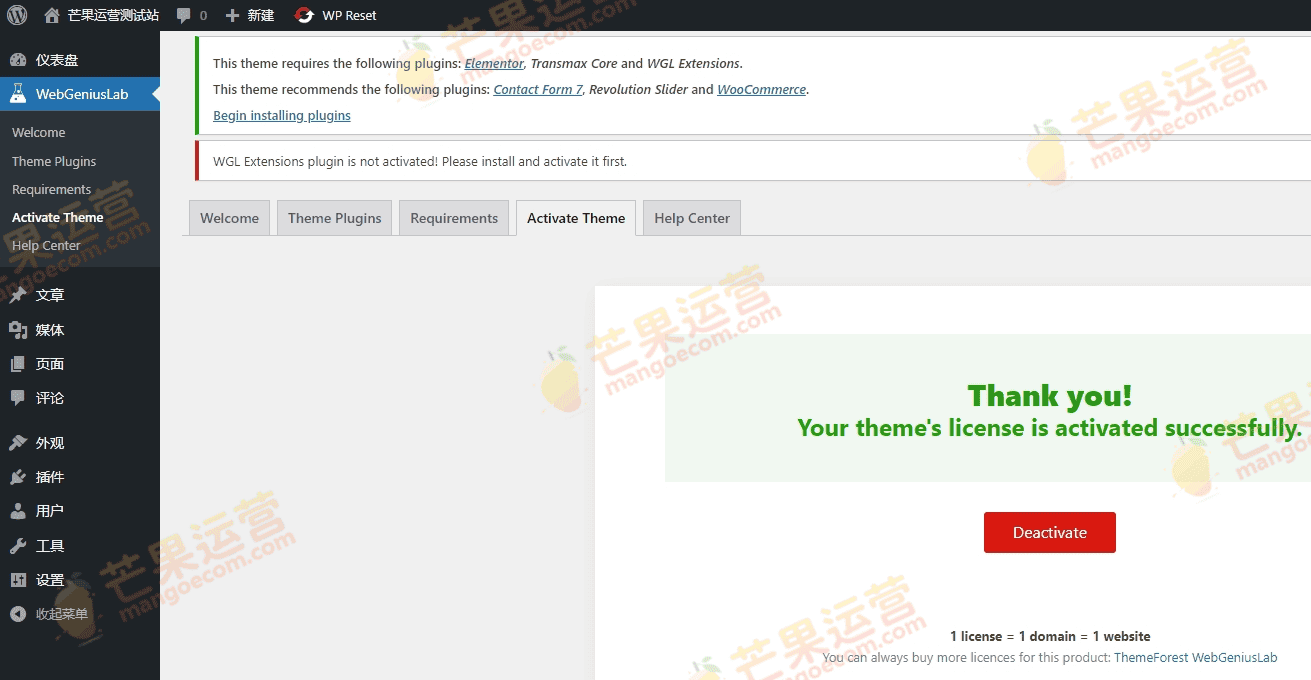Viewport: 1311px width, 680px height.
Task: Click the 设置 sliders icon
Action: (18, 580)
